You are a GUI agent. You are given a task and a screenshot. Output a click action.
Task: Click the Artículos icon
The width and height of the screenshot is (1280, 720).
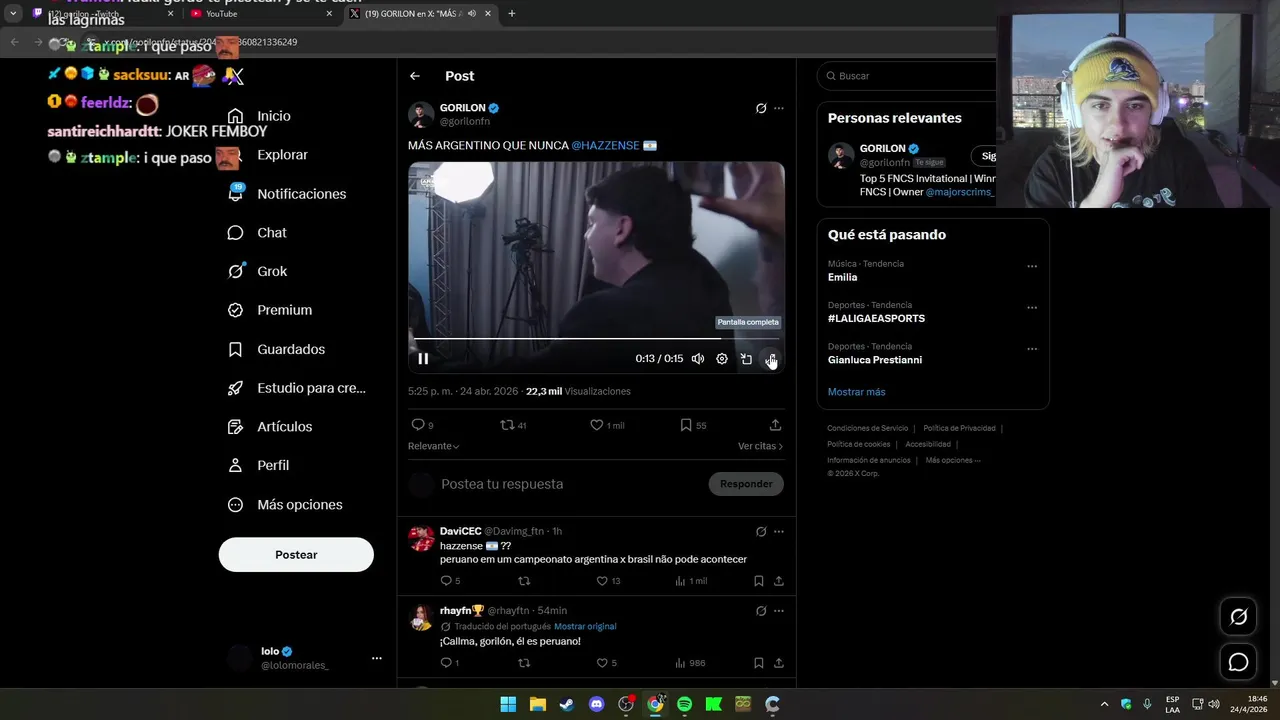pyautogui.click(x=235, y=427)
